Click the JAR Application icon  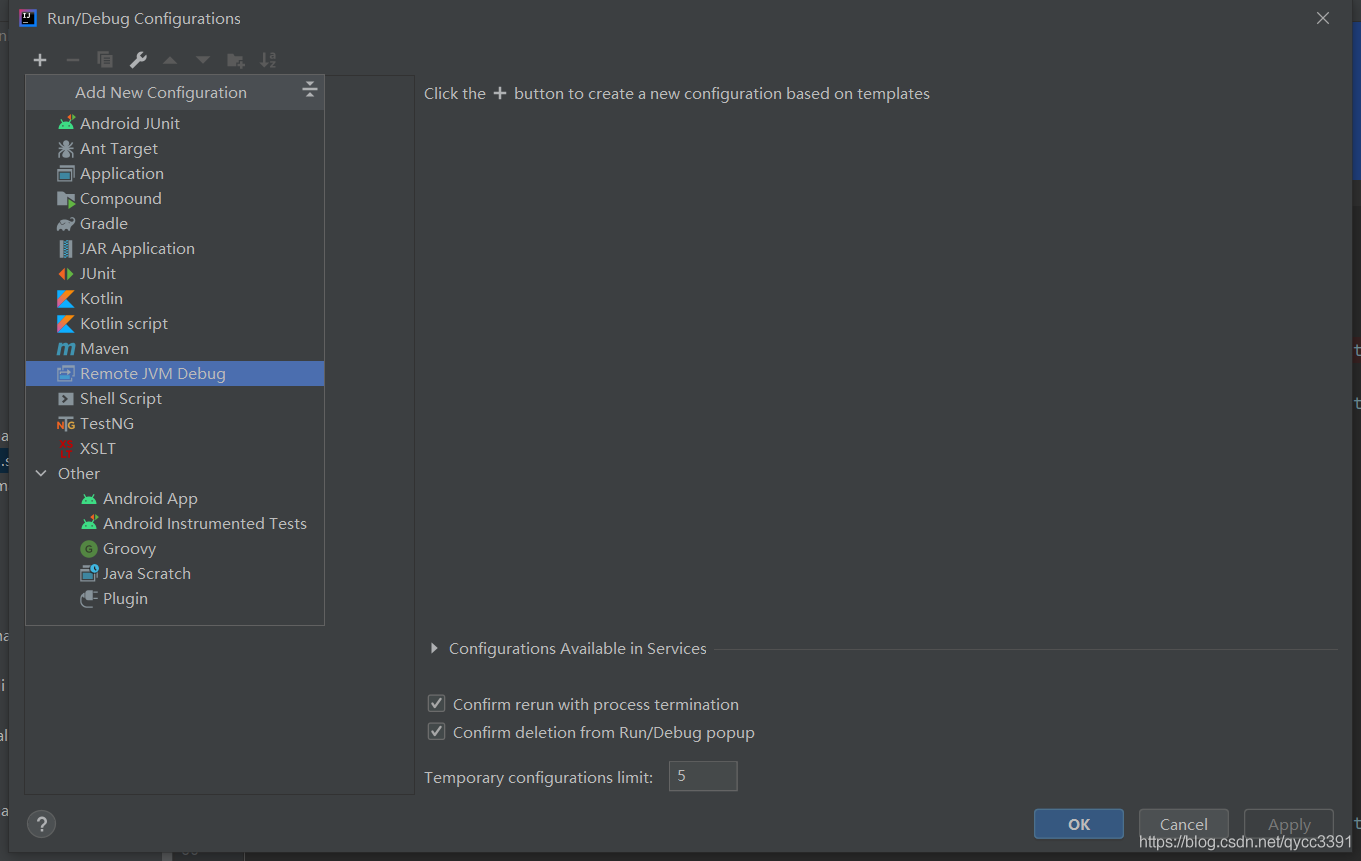(x=66, y=248)
